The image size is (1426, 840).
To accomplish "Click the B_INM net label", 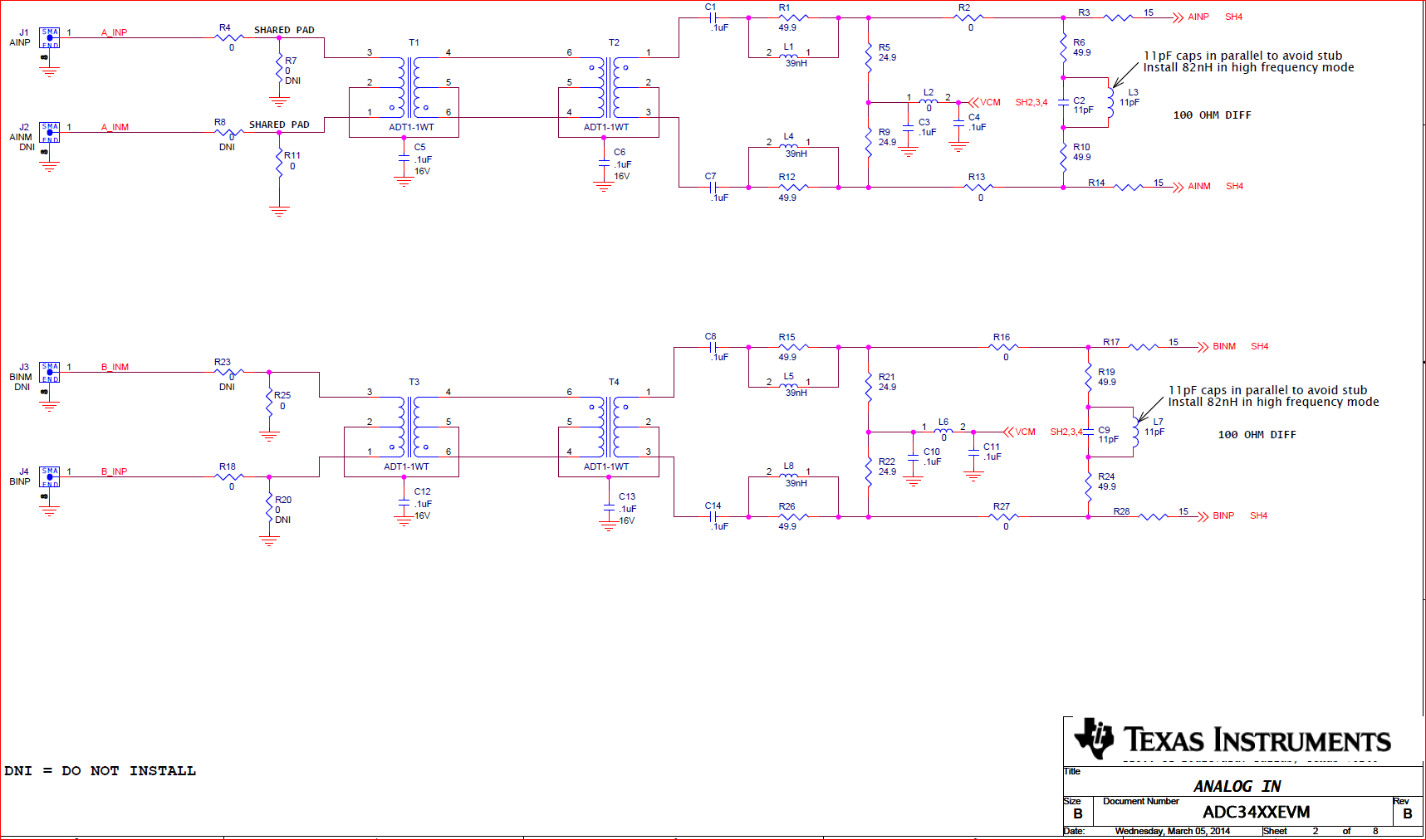I will point(115,367).
